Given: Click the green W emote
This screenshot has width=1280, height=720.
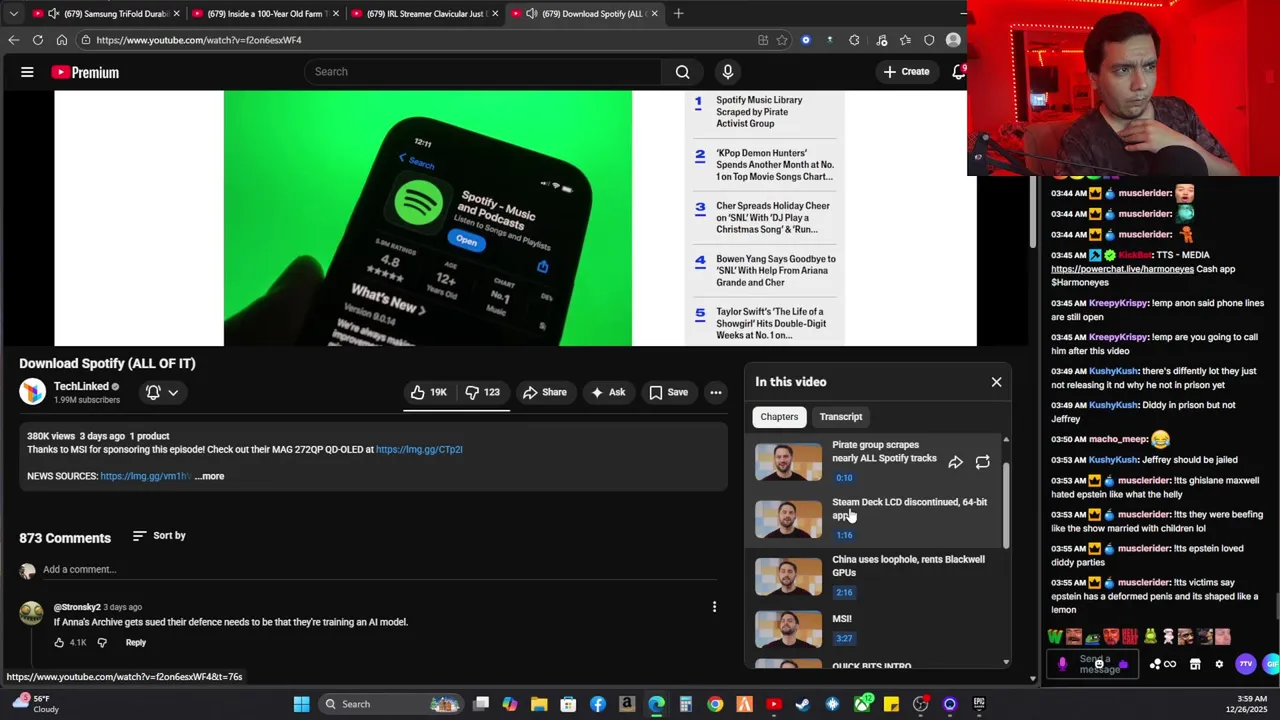Looking at the screenshot, I should click(x=1055, y=636).
